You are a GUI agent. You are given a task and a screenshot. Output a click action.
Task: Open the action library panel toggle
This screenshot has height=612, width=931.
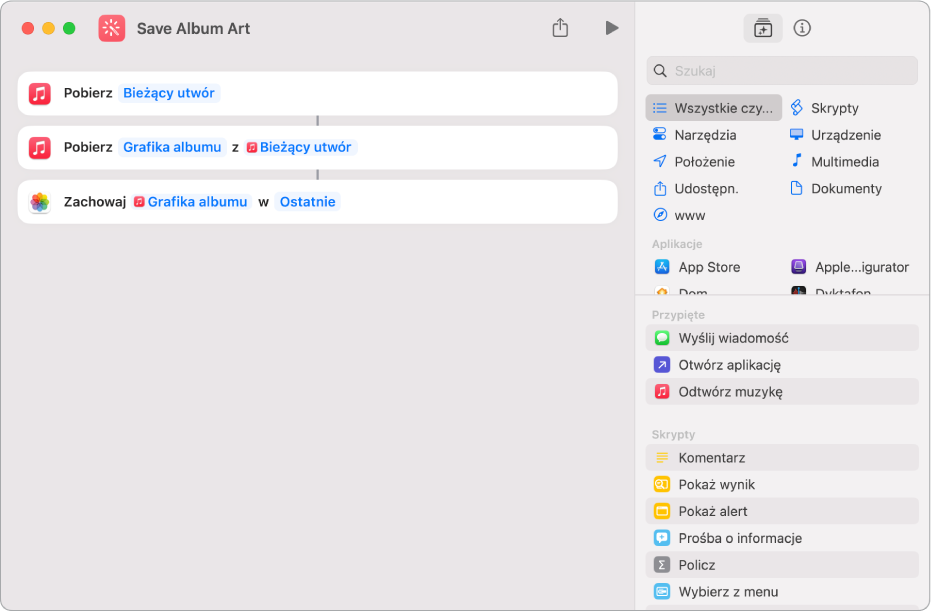click(762, 28)
